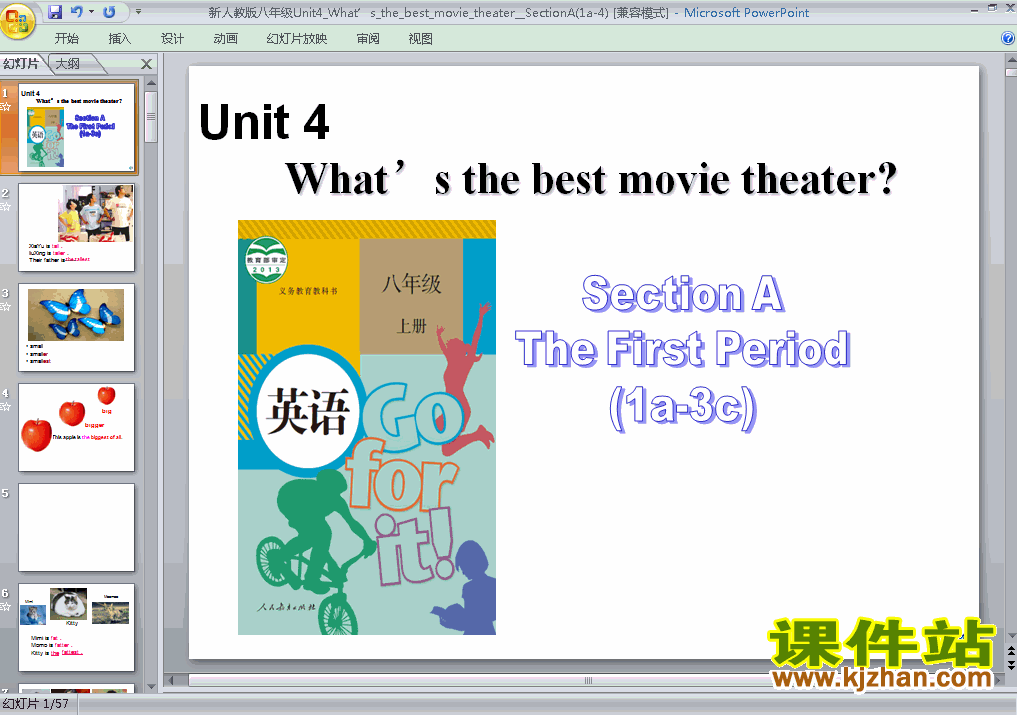1017x715 pixels.
Task: Select slide 3 thumbnail with butterflies
Action: point(77,327)
